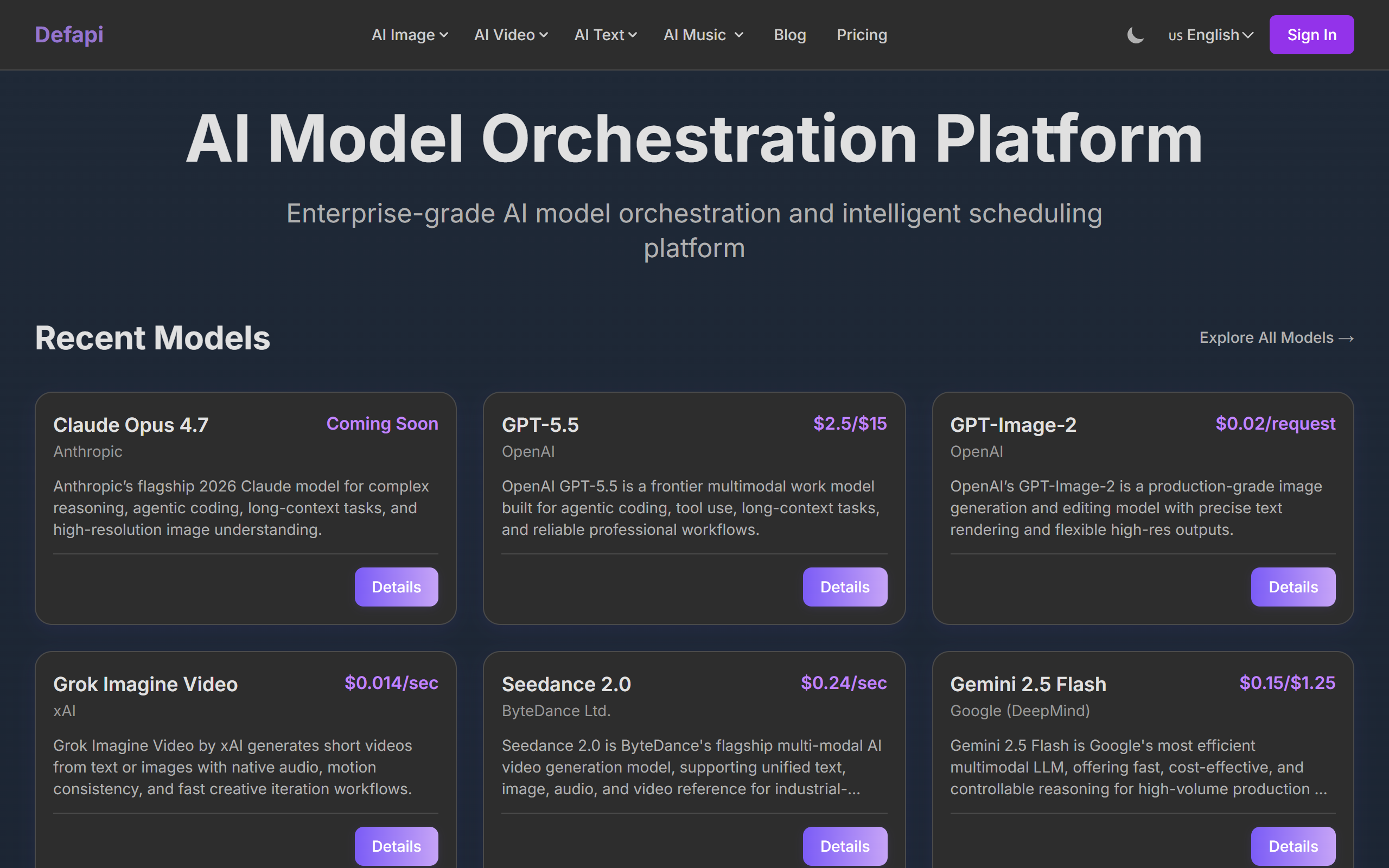This screenshot has height=868, width=1389.
Task: Select the Gemini 2.5 Flash card title
Action: (1028, 684)
